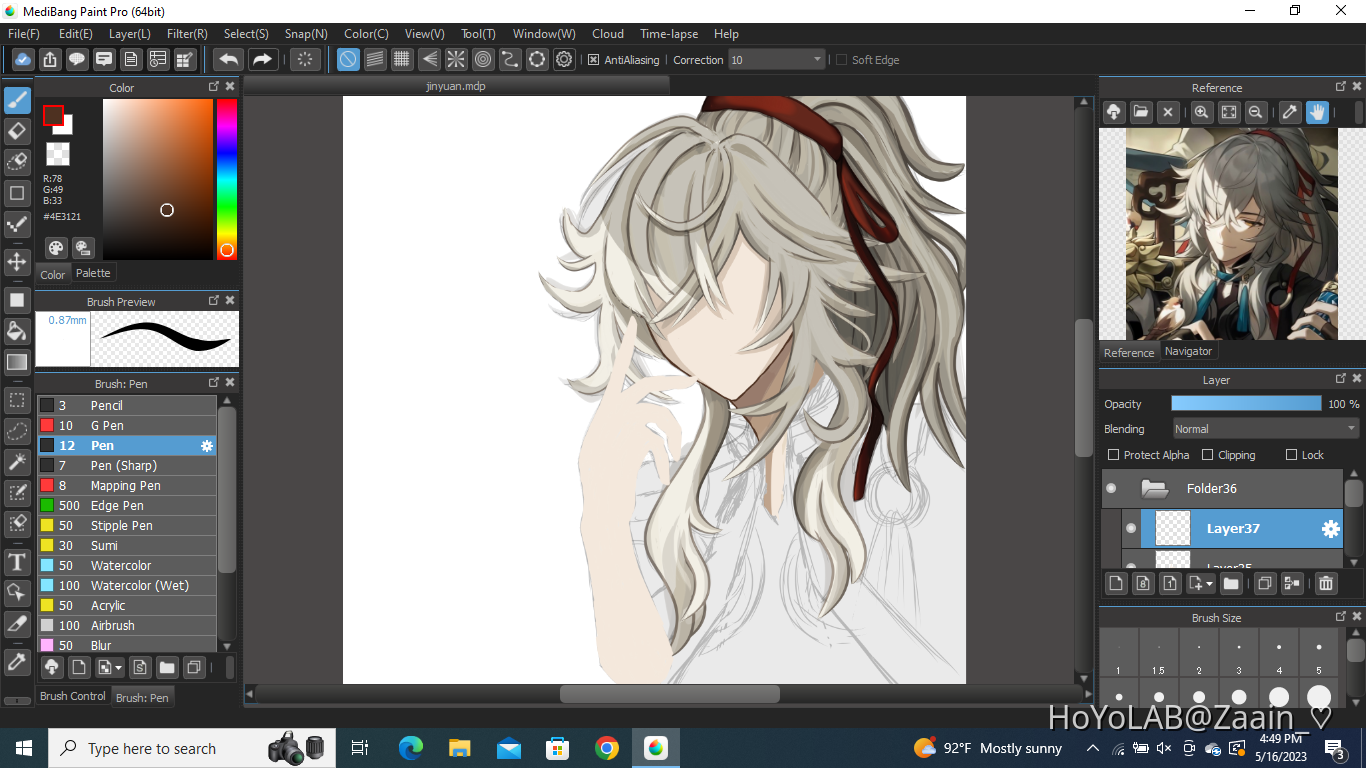Switch to the Navigator tab
The image size is (1366, 768).
tap(1188, 352)
